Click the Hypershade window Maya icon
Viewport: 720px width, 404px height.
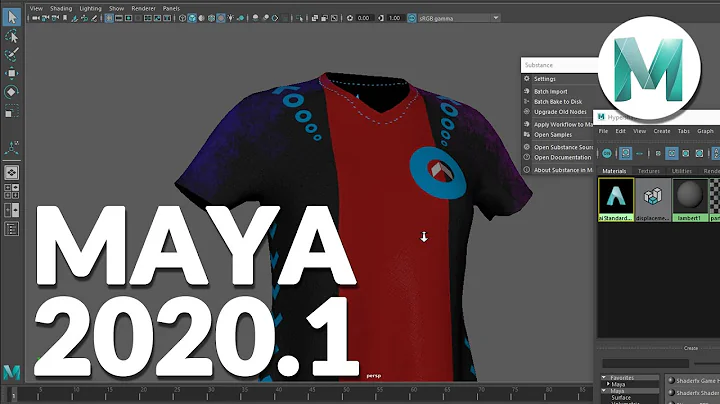click(x=601, y=117)
